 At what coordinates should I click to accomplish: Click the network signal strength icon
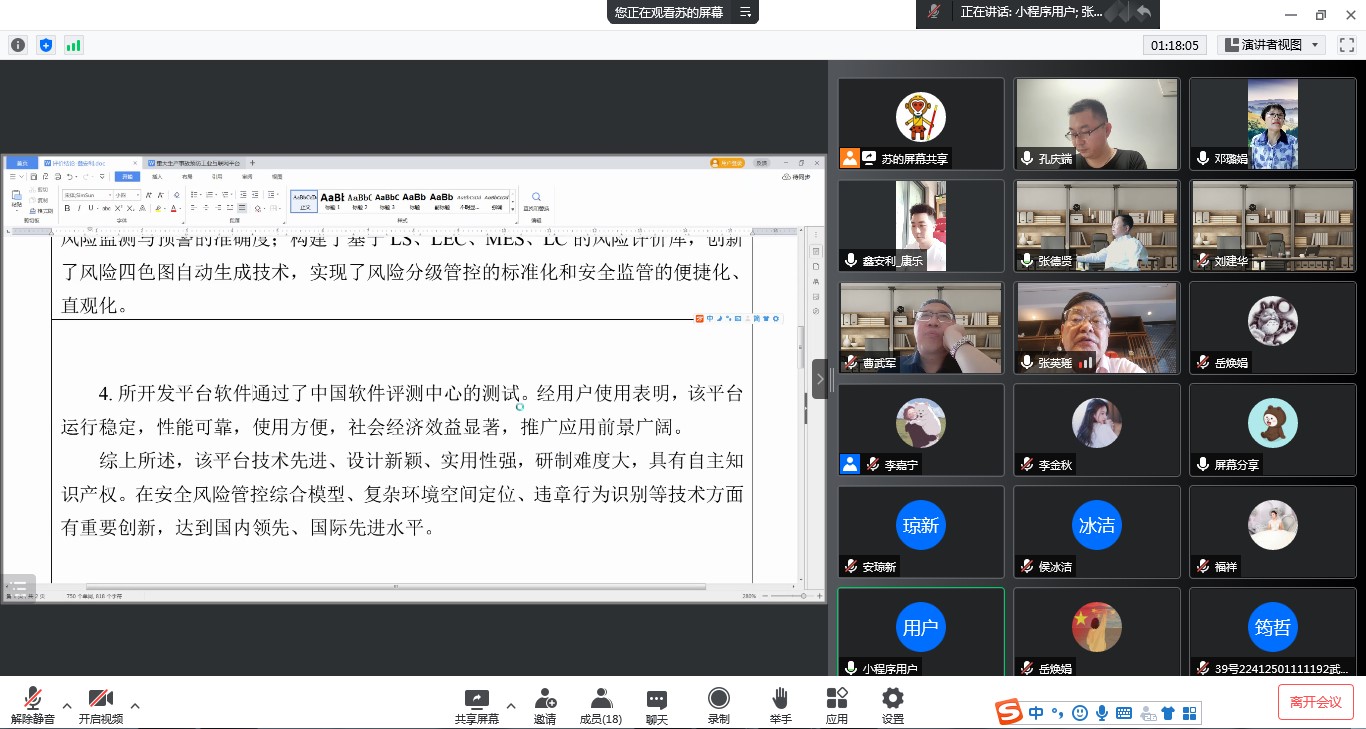tap(74, 45)
